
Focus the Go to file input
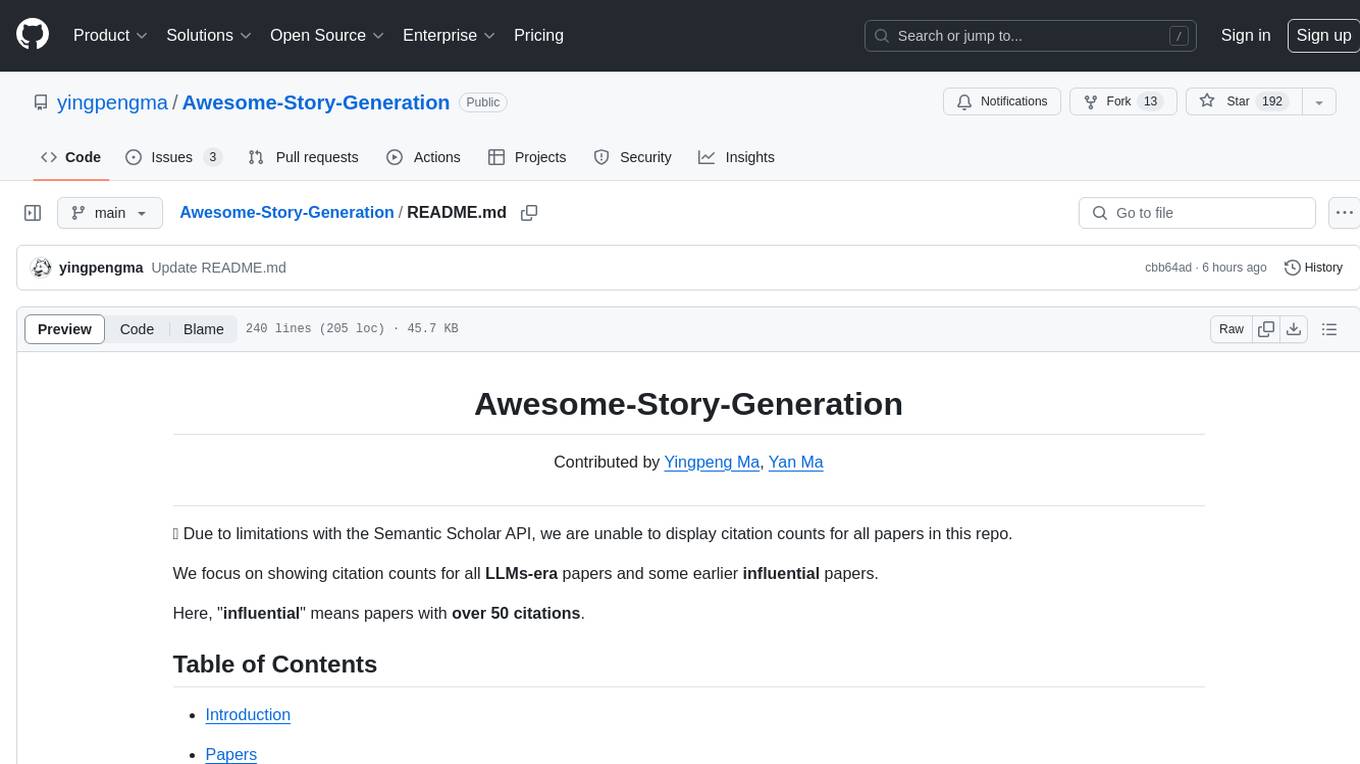click(1197, 213)
